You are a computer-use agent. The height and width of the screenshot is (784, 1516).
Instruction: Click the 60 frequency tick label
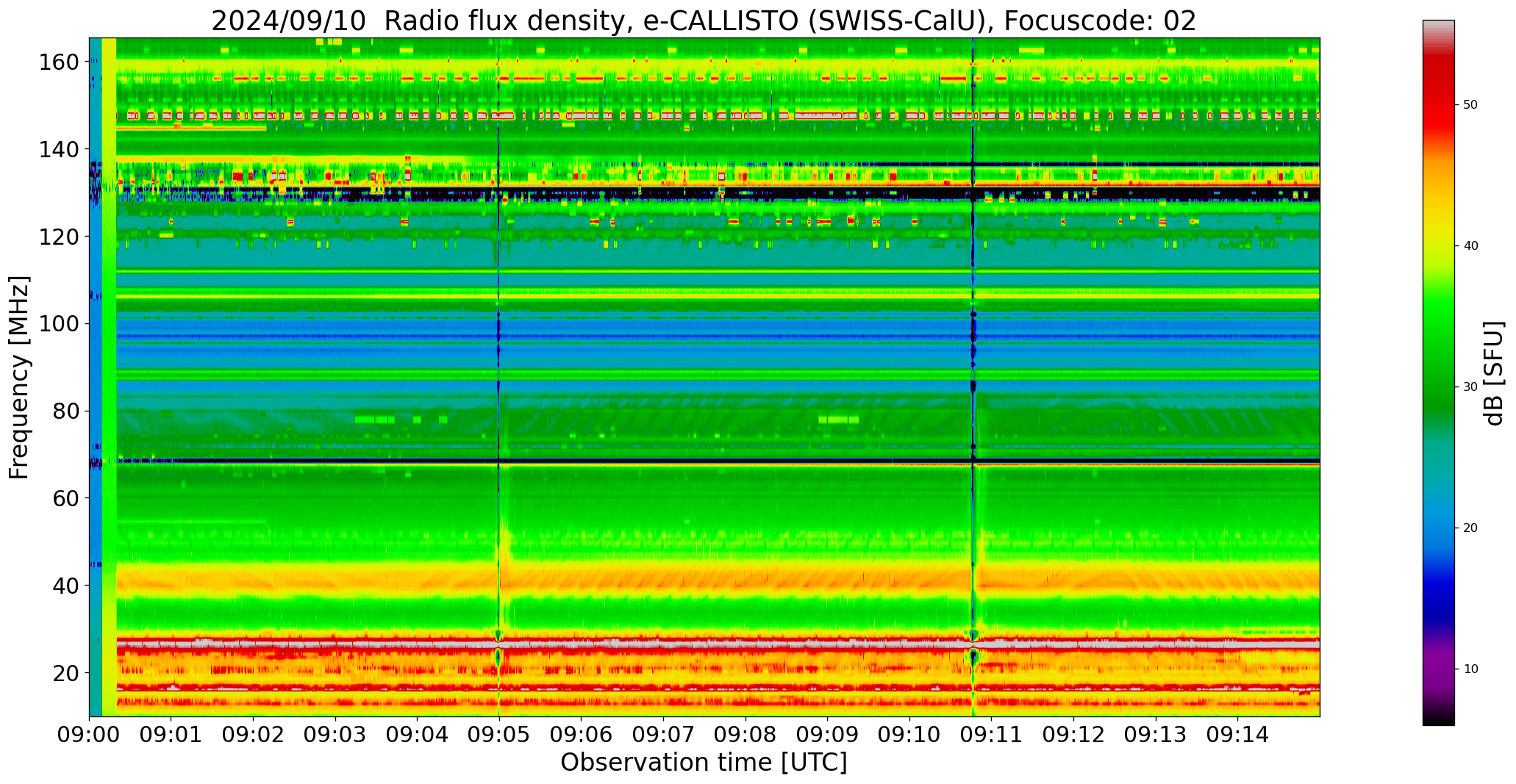pyautogui.click(x=65, y=498)
